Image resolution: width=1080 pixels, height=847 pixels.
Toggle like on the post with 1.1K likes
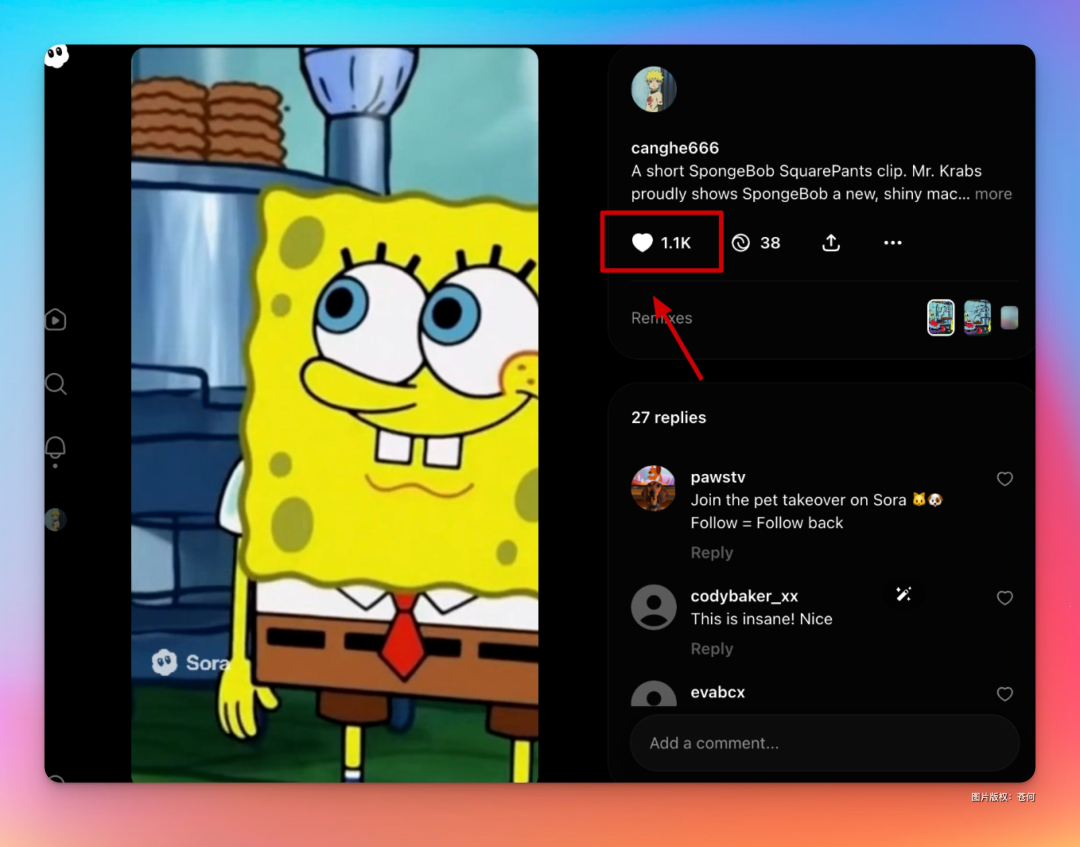661,242
